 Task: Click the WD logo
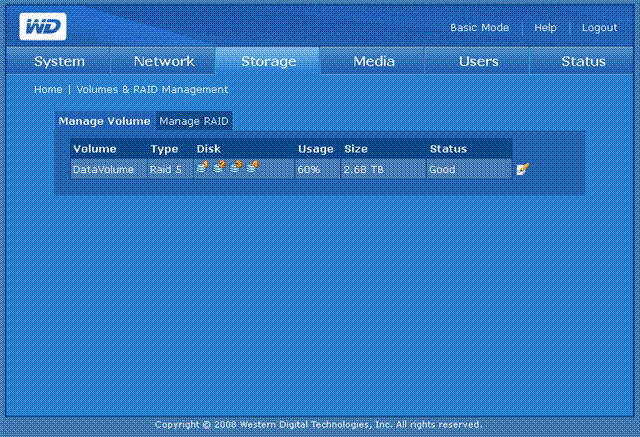(43, 27)
